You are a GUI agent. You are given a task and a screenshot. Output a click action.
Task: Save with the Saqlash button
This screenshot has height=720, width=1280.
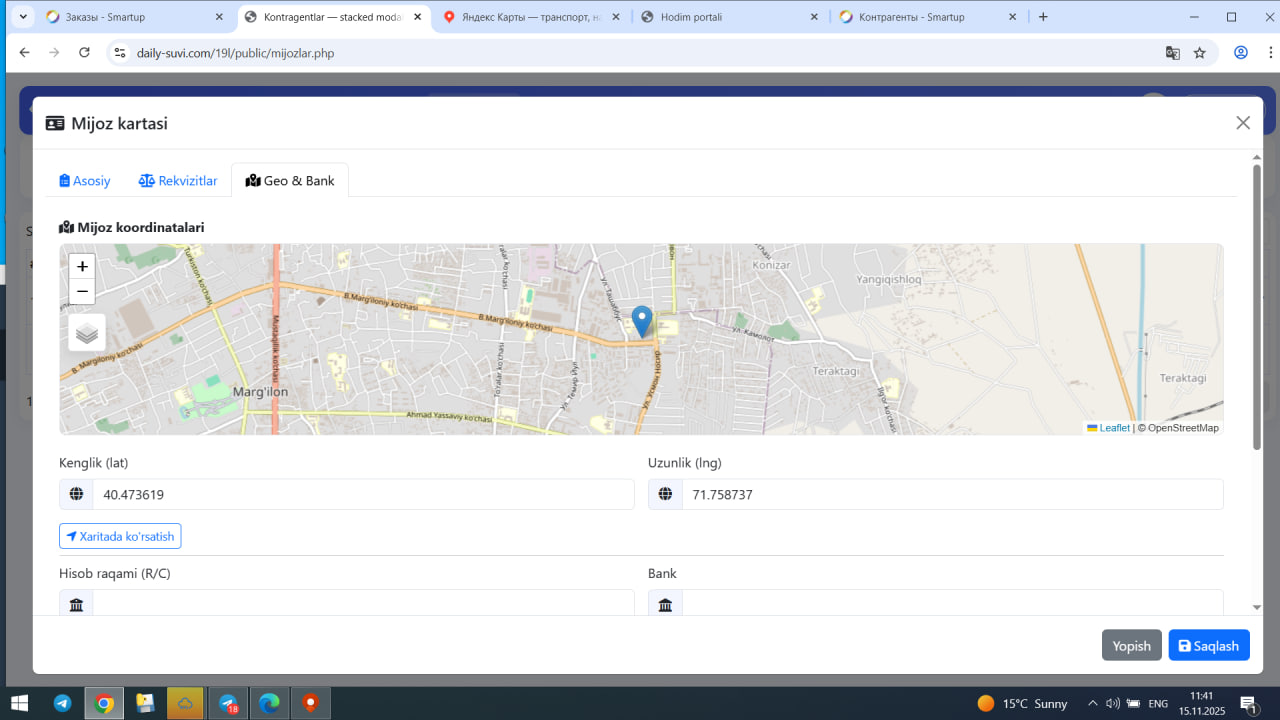point(1209,646)
